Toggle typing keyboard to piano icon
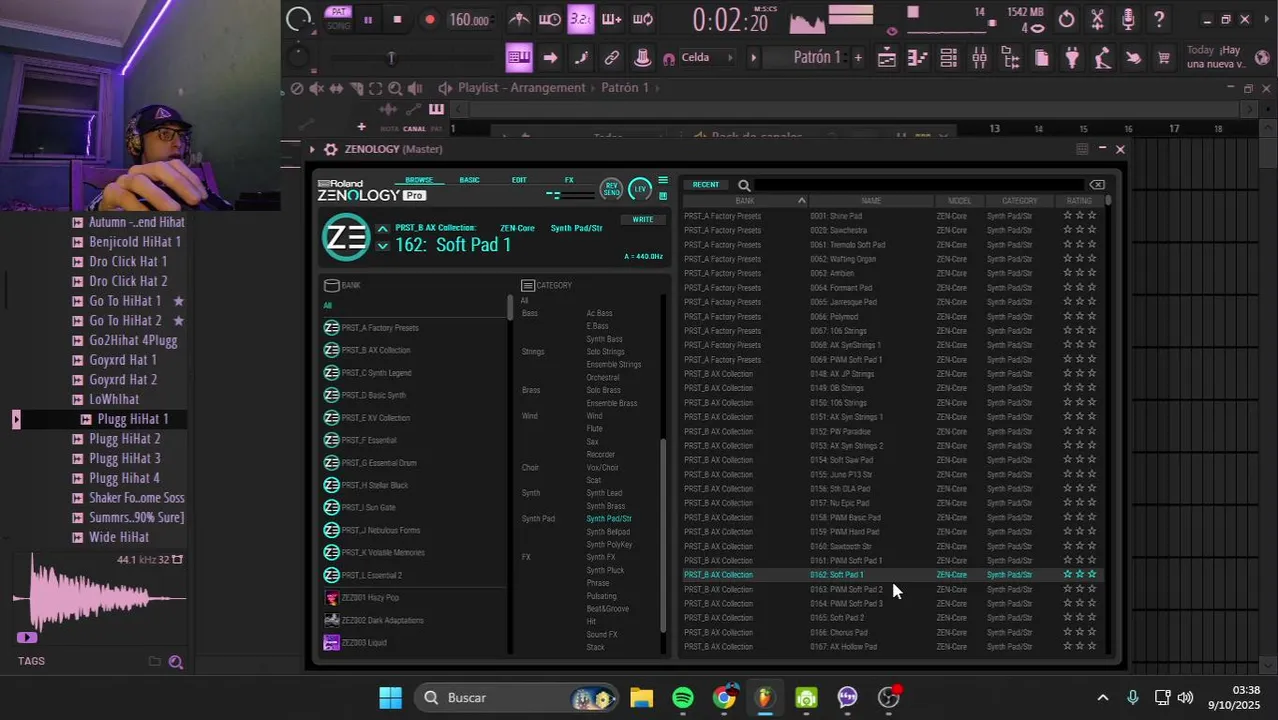 coord(519,57)
